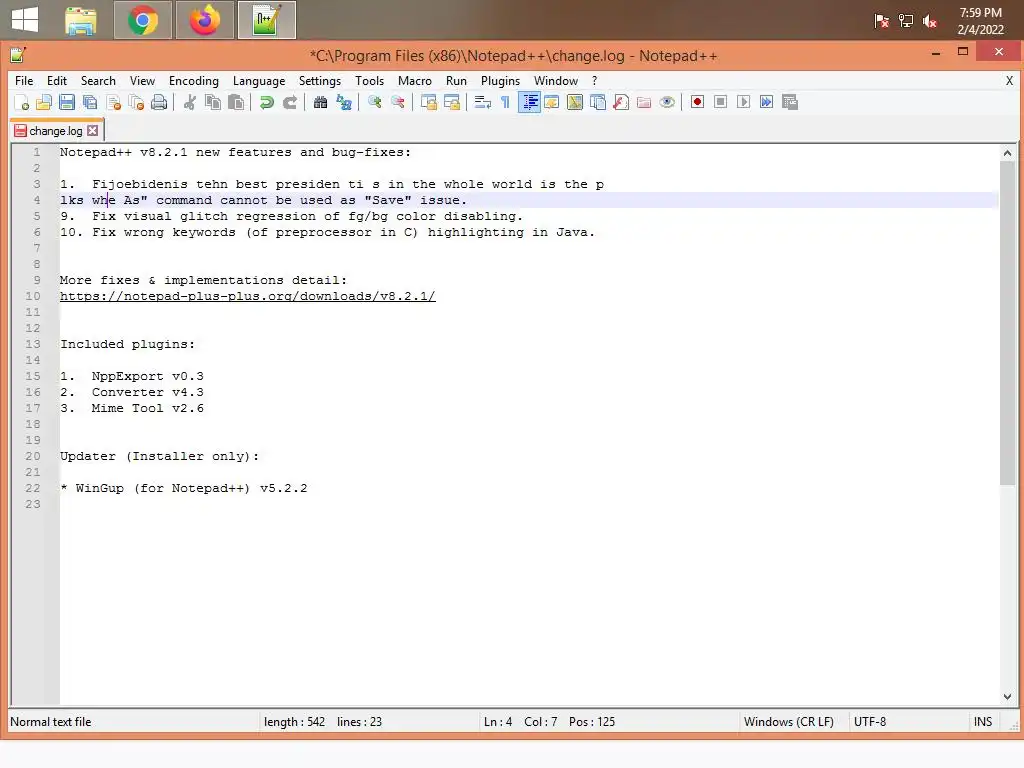Print the document with printer icon
The image size is (1024, 768).
click(159, 103)
